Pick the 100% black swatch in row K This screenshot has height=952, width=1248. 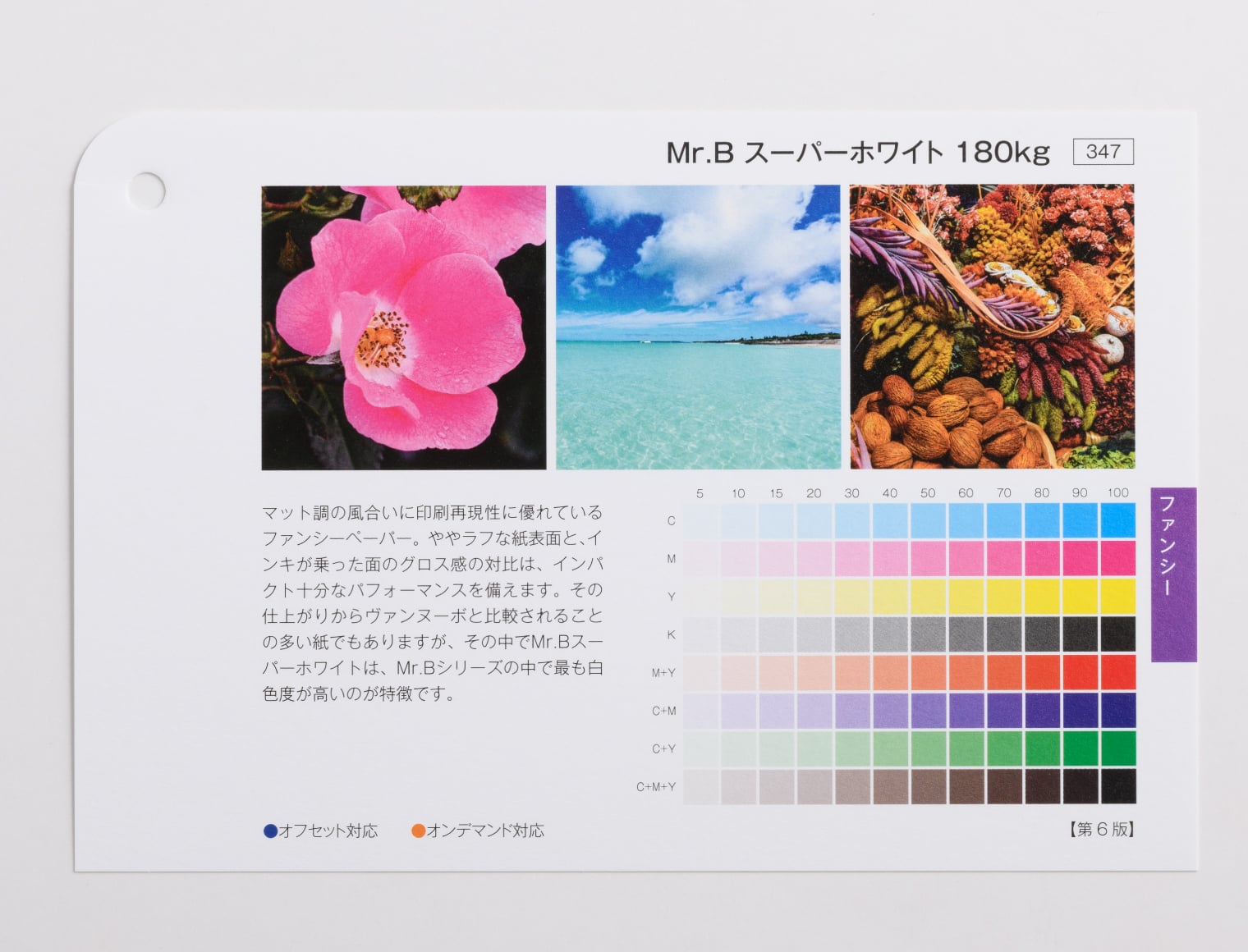[1117, 634]
